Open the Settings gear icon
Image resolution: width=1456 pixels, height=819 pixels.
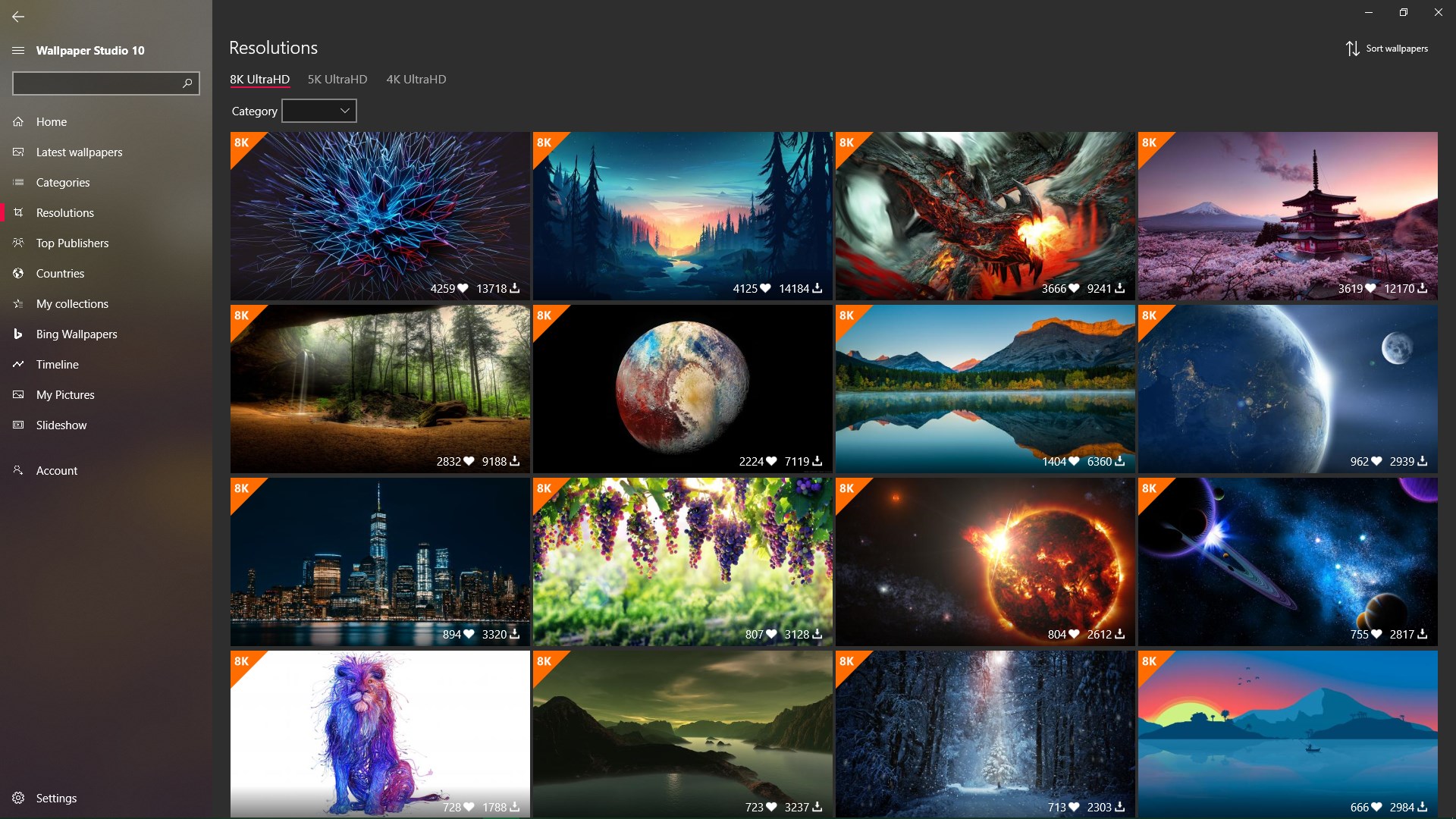(18, 798)
